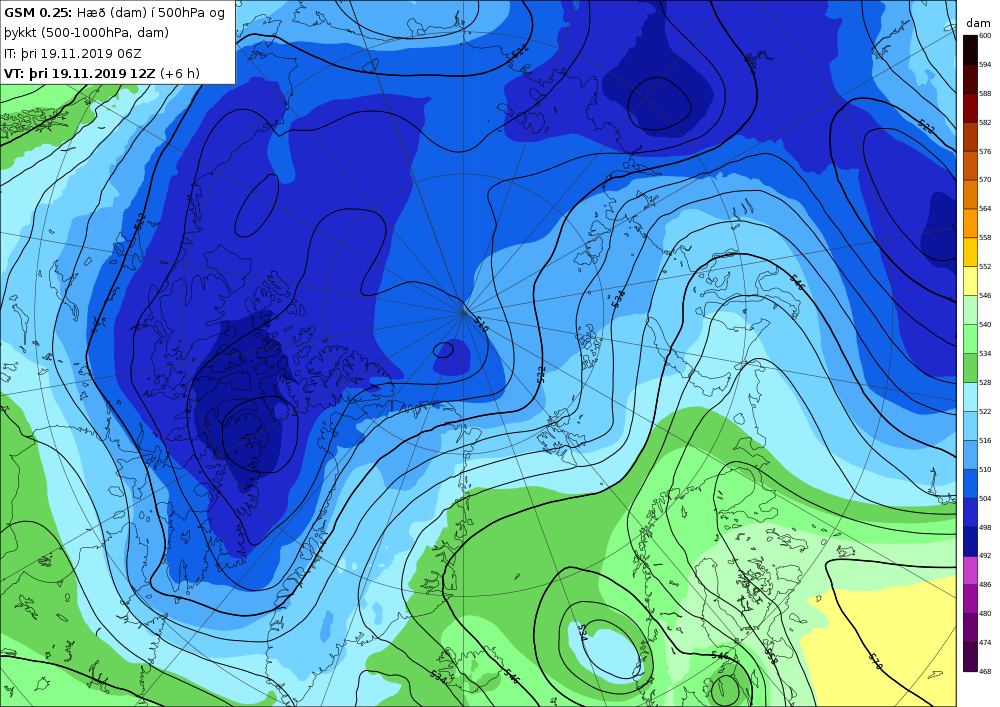Click the 498 legend value
Screen dimensions: 1000x707
point(985,527)
